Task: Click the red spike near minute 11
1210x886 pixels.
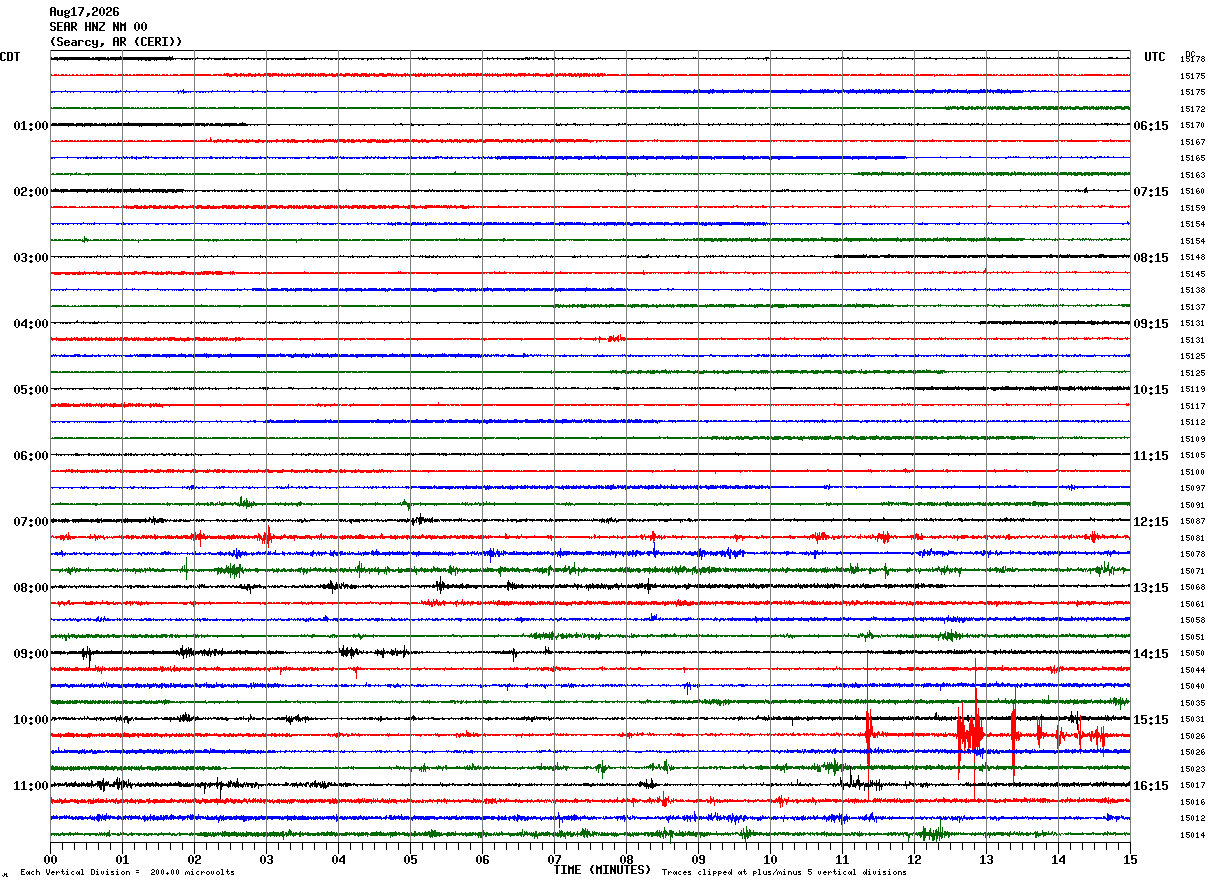Action: click(x=868, y=736)
